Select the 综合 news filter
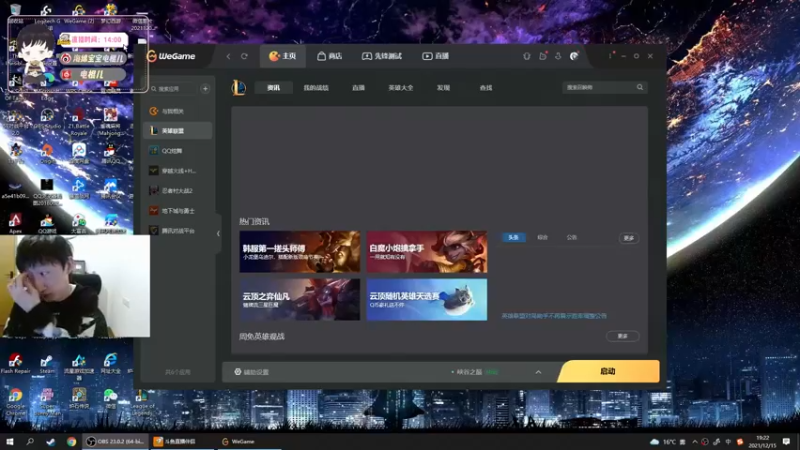Viewport: 800px width, 450px height. point(542,237)
